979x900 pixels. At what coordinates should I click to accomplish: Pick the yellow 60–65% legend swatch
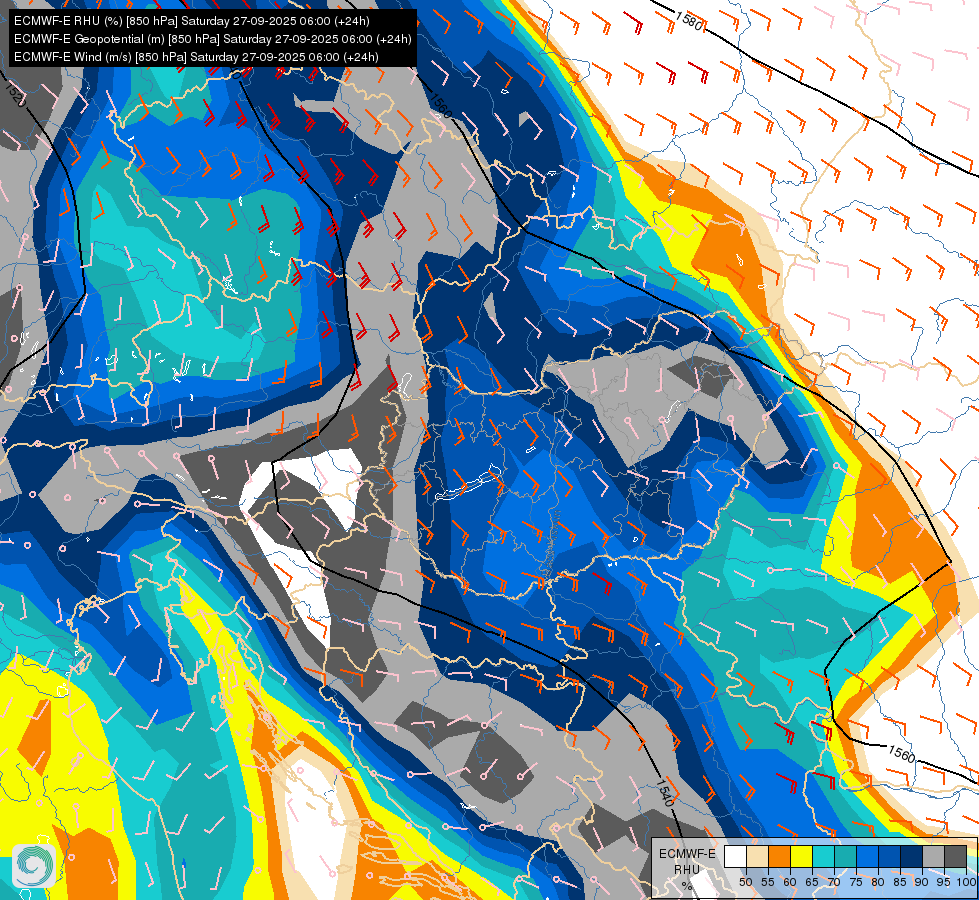[x=801, y=856]
